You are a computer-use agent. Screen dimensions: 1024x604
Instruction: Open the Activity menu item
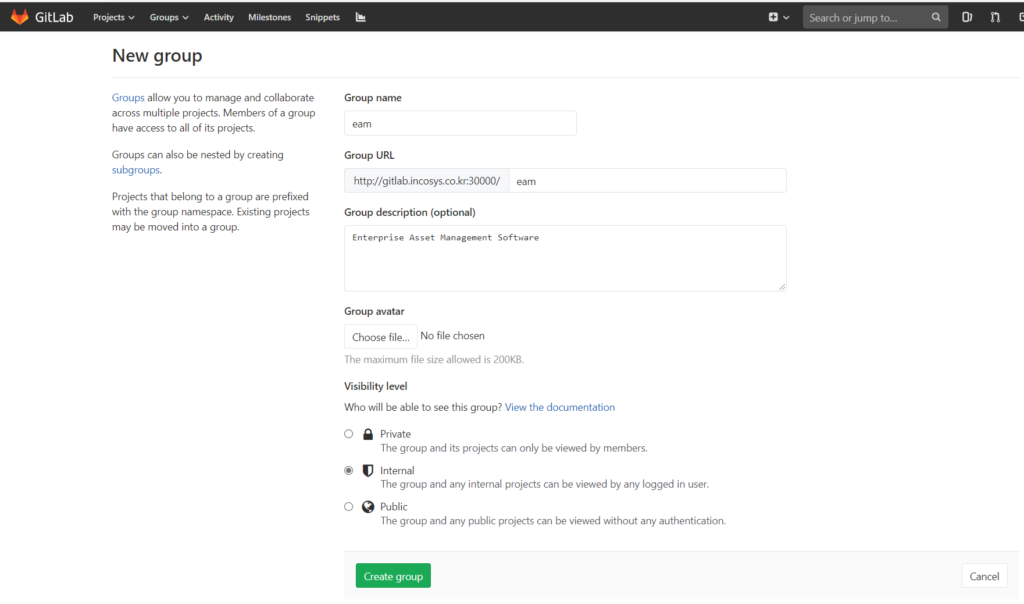coord(218,17)
